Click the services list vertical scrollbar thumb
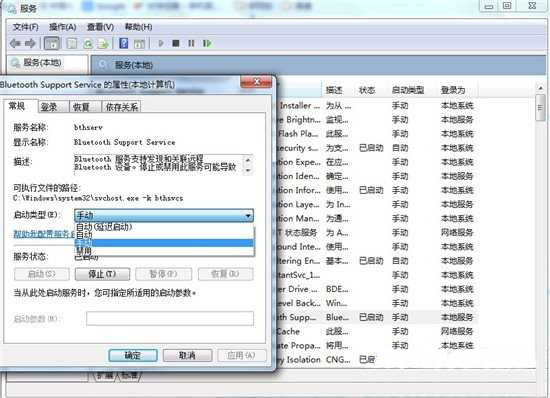The width and height of the screenshot is (550, 398). point(541,108)
